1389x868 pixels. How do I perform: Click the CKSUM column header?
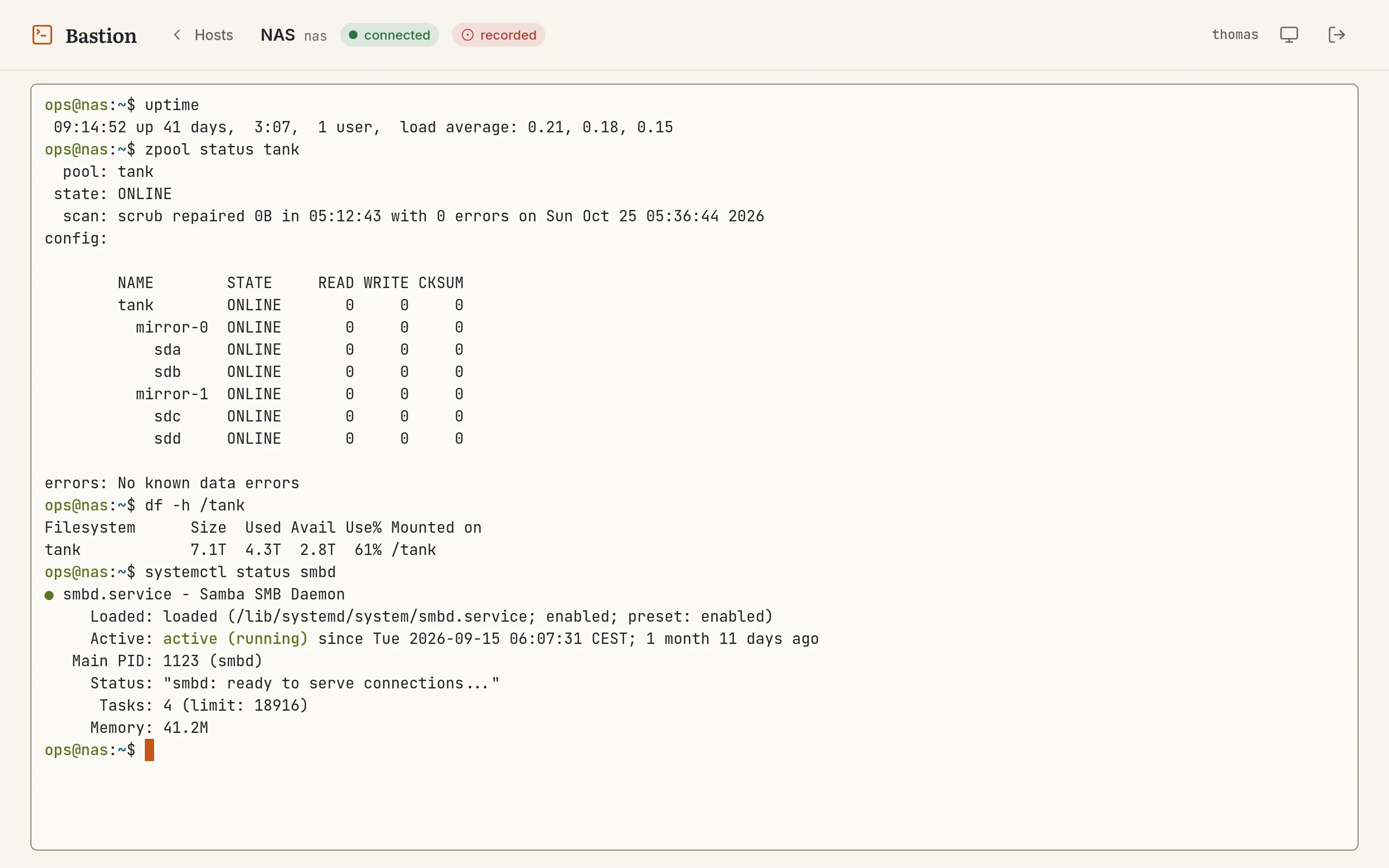pyautogui.click(x=441, y=283)
